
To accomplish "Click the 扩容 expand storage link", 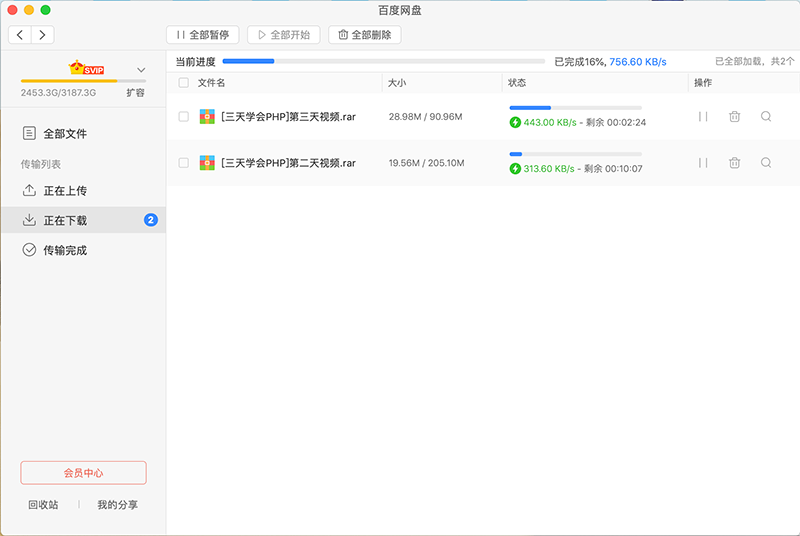I will (x=135, y=93).
